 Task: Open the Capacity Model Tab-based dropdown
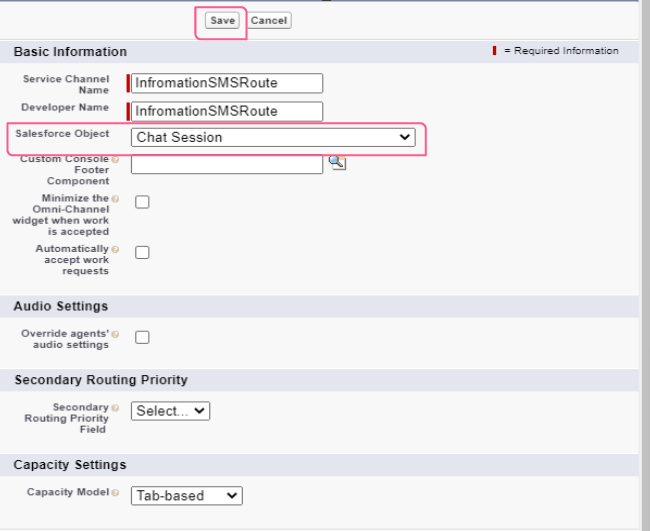tap(187, 495)
